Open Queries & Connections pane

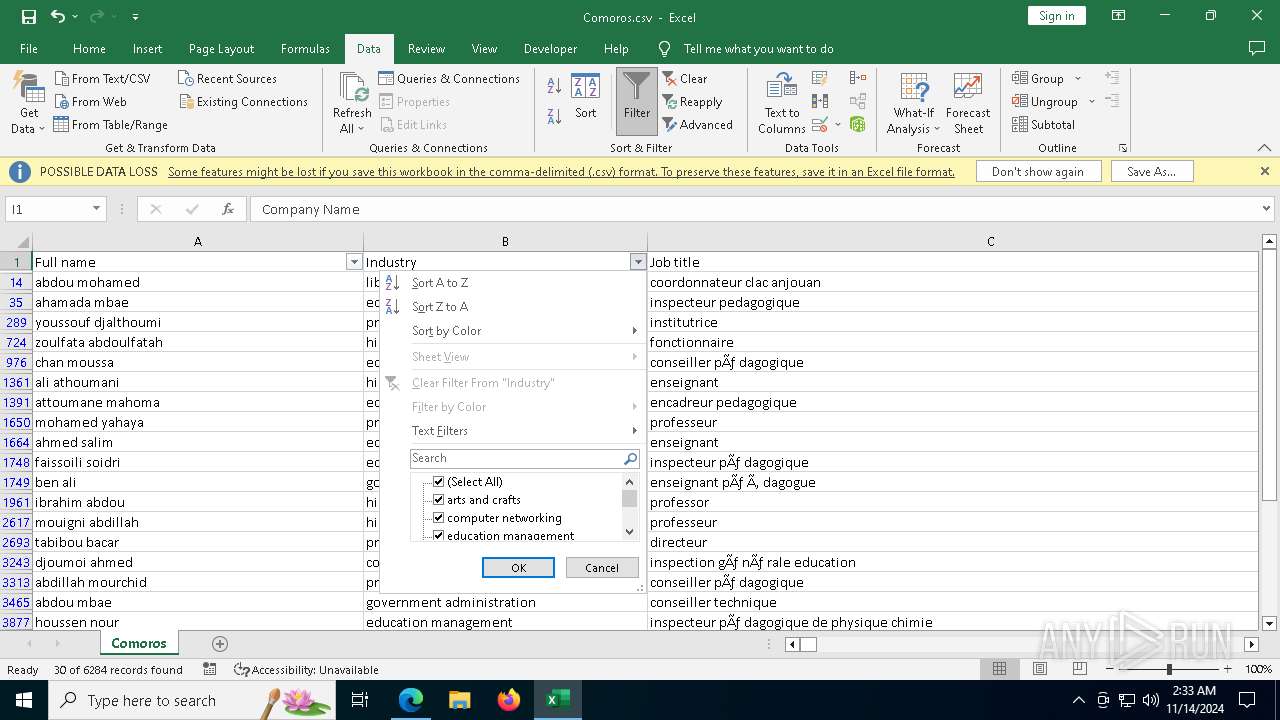coord(449,78)
